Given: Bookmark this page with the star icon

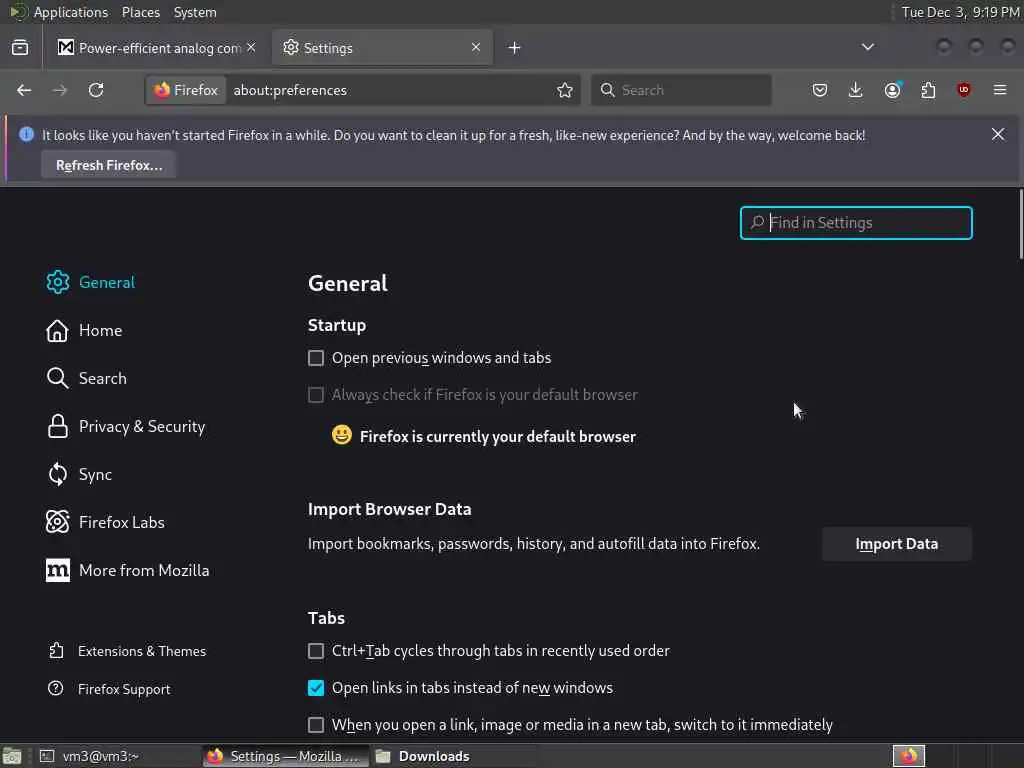Looking at the screenshot, I should pos(565,90).
